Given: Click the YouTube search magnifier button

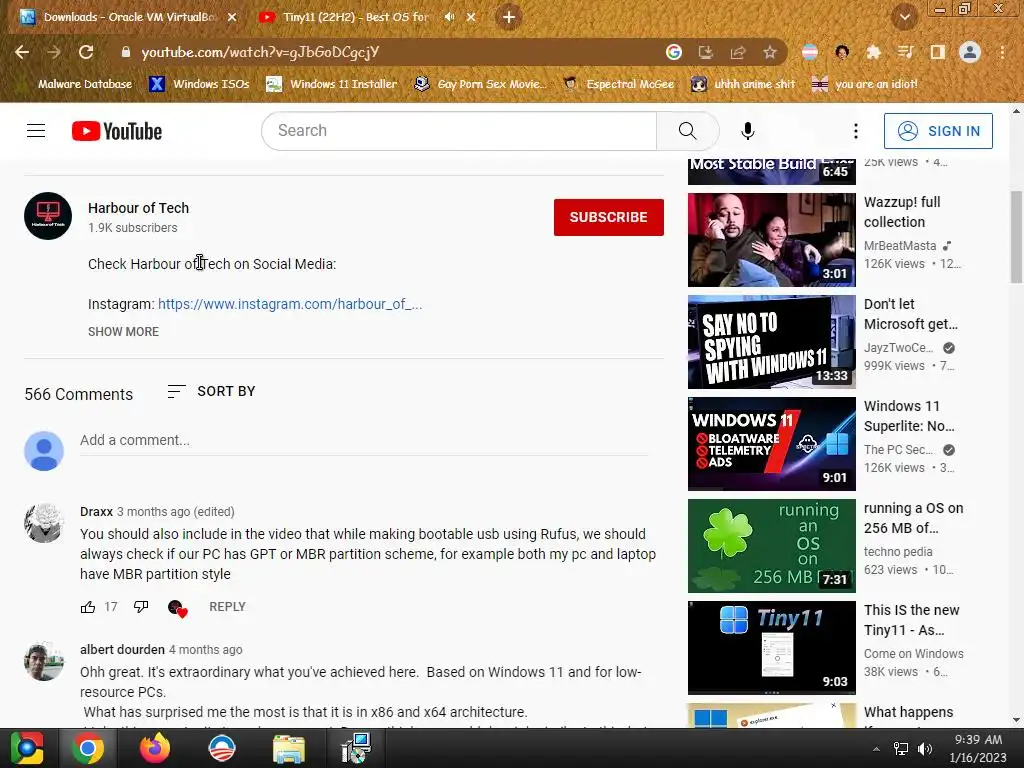Looking at the screenshot, I should (688, 131).
